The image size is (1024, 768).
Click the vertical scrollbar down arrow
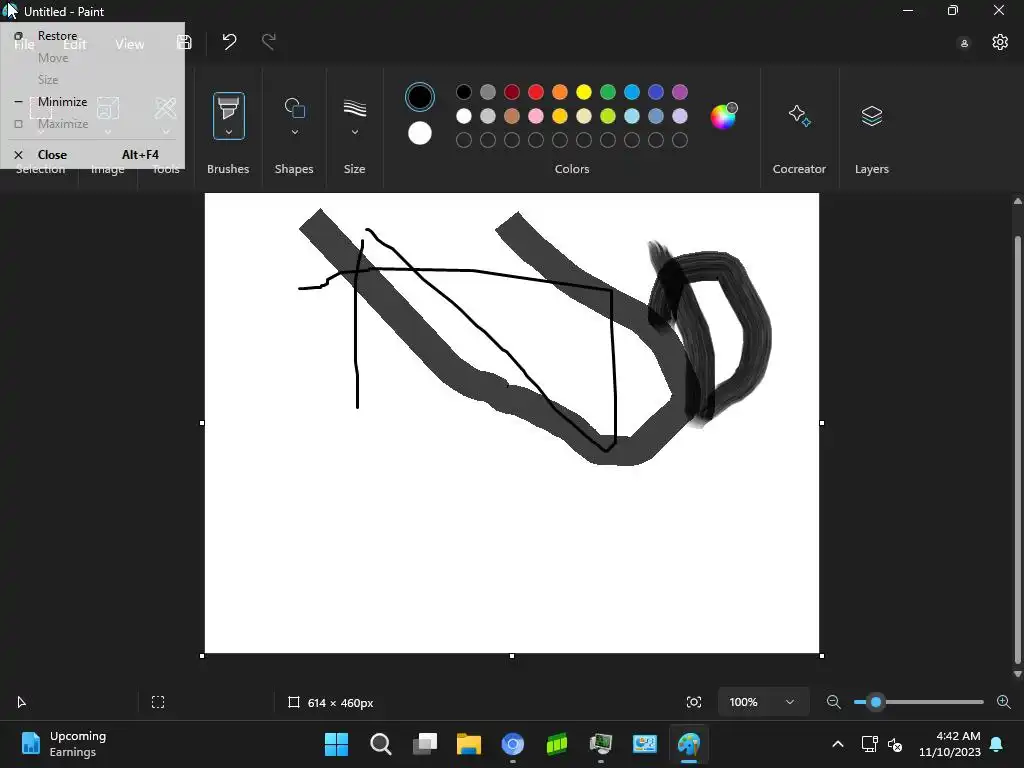(x=1017, y=674)
